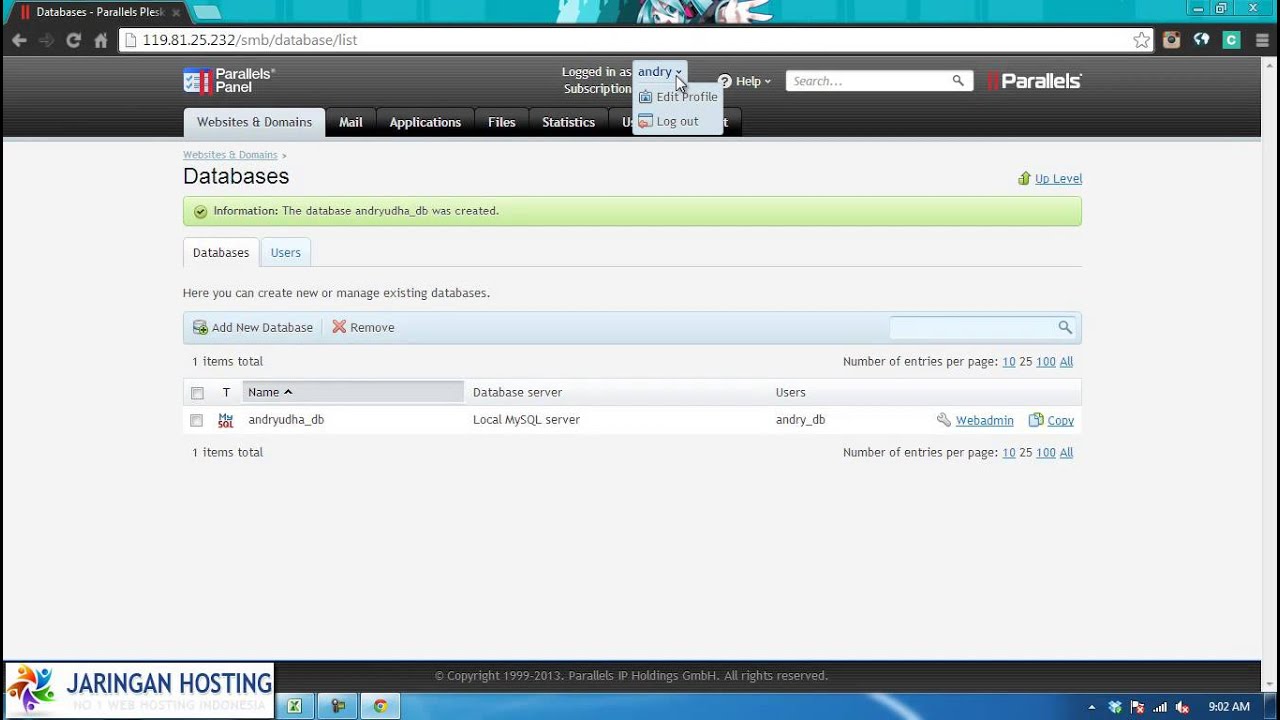Screen dimensions: 1280x720
Task: Click the Users column header
Action: (790, 392)
